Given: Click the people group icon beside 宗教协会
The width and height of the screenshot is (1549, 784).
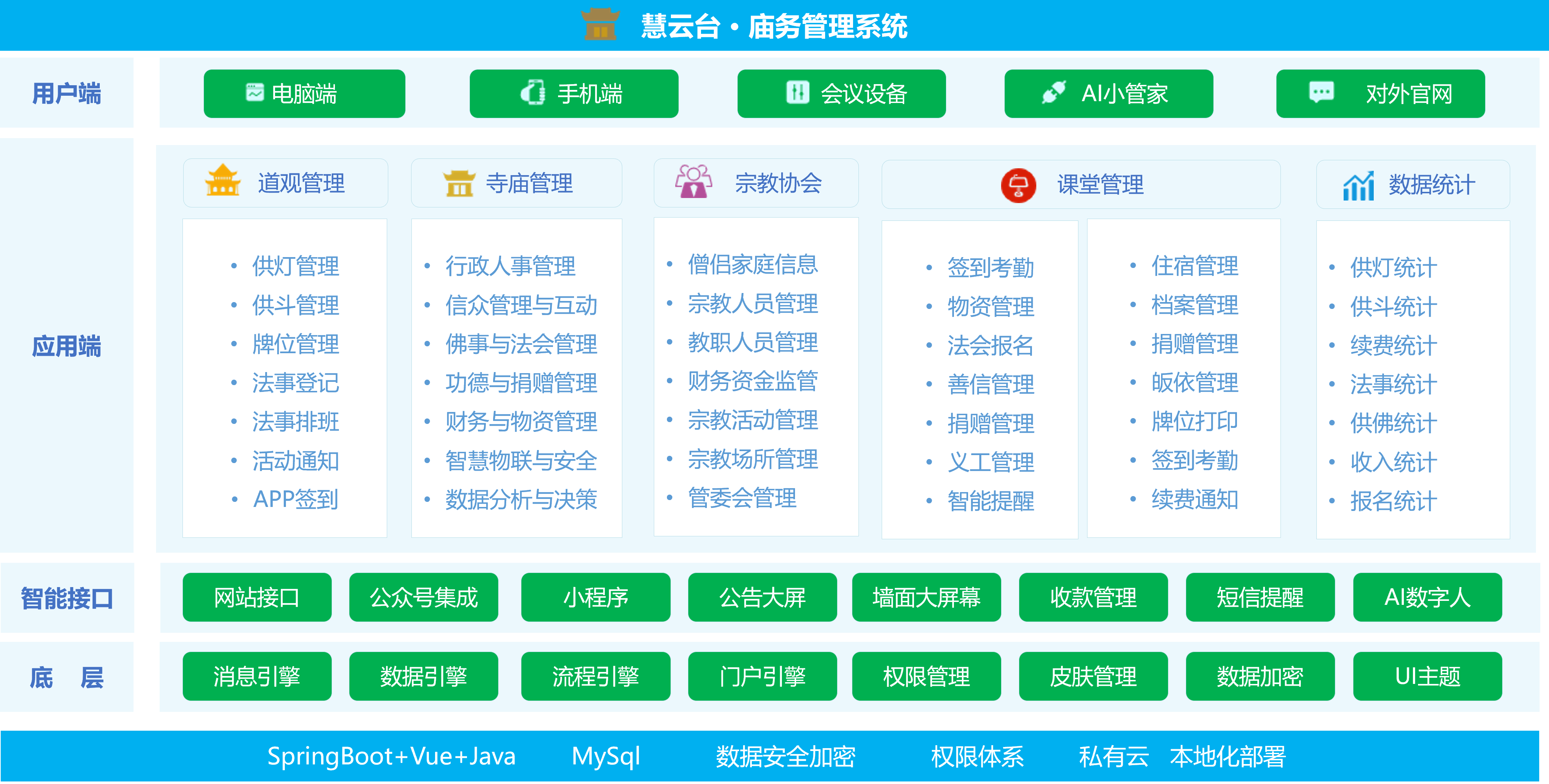Looking at the screenshot, I should click(x=693, y=181).
